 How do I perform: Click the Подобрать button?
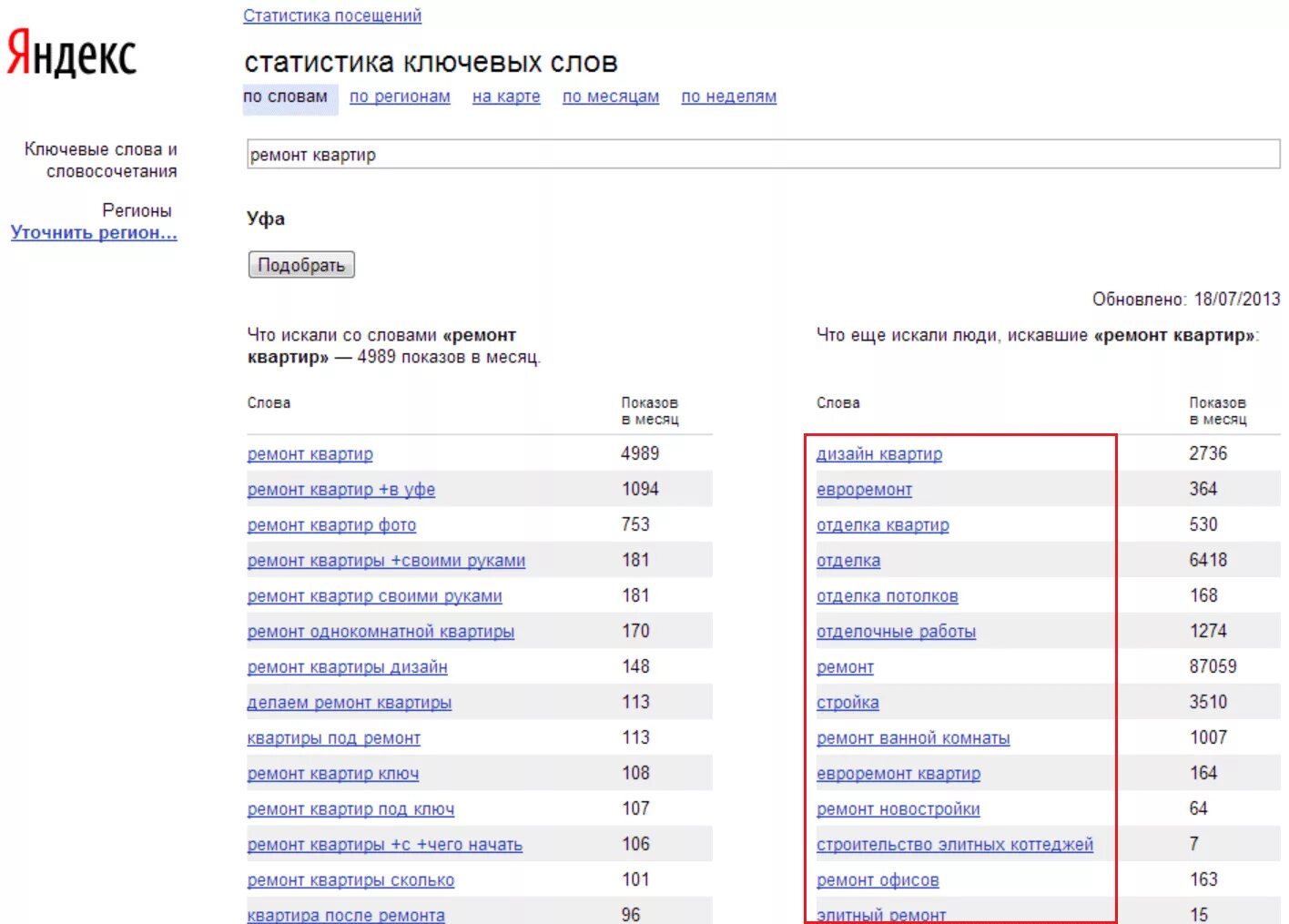[x=301, y=265]
